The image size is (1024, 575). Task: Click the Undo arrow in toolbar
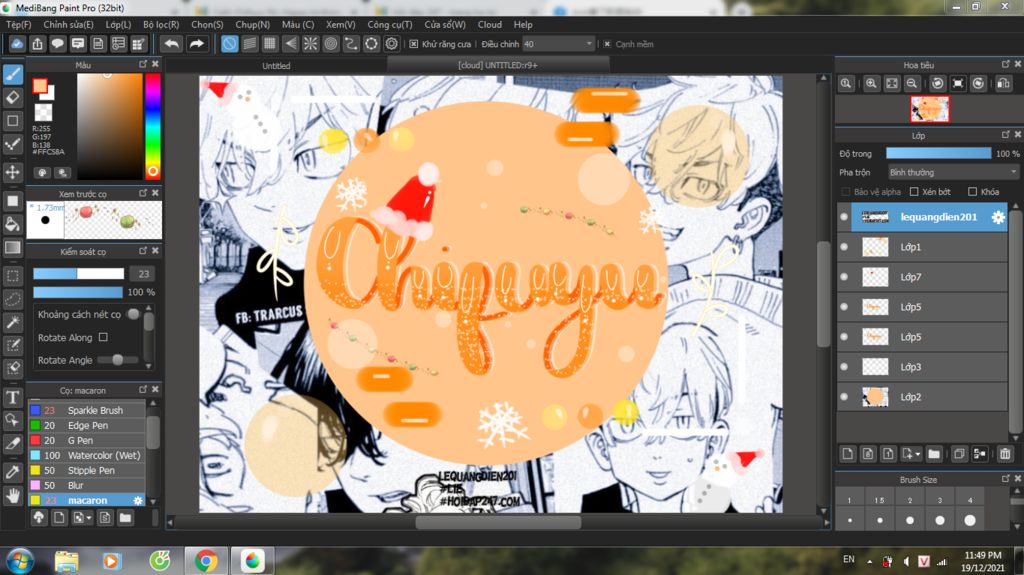point(172,44)
